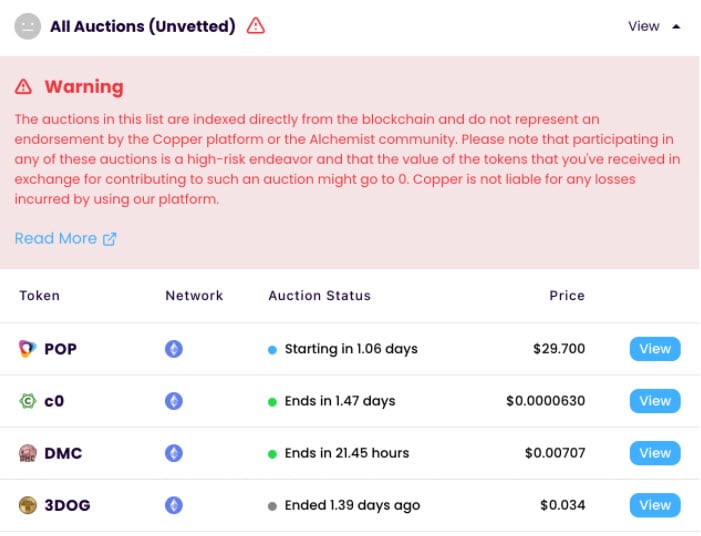Image resolution: width=701 pixels, height=536 pixels.
Task: Click the Auction Status column header
Action: pos(319,295)
